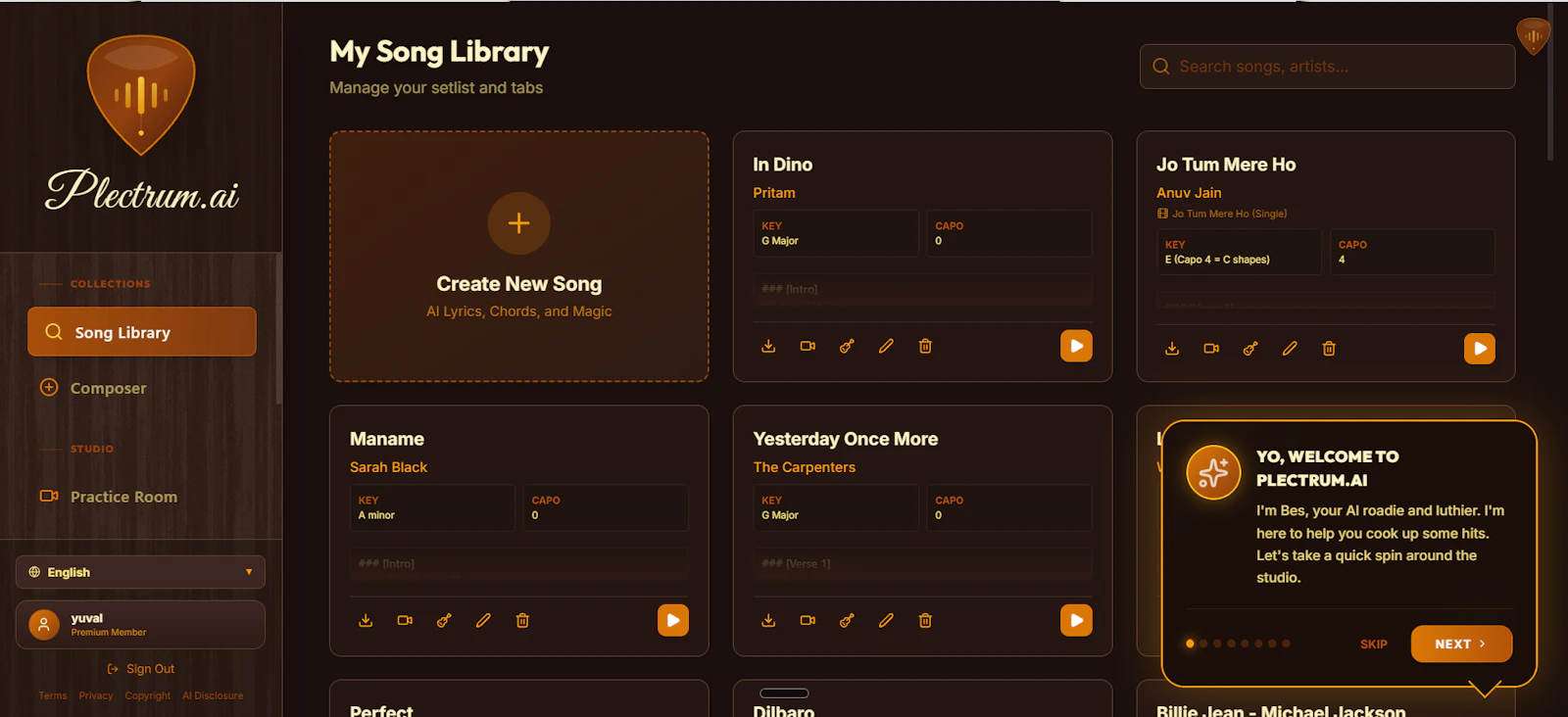Click the guitar icon on Yesterday Once More
Image resolution: width=1568 pixels, height=717 pixels.
[847, 620]
